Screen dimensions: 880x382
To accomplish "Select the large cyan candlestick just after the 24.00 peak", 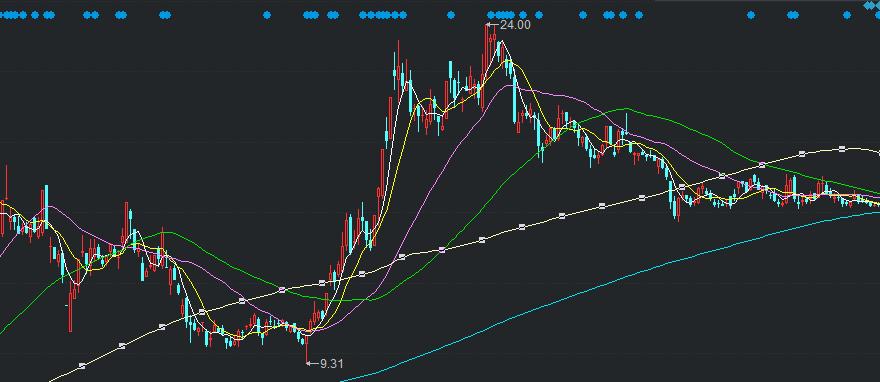I will coord(515,99).
